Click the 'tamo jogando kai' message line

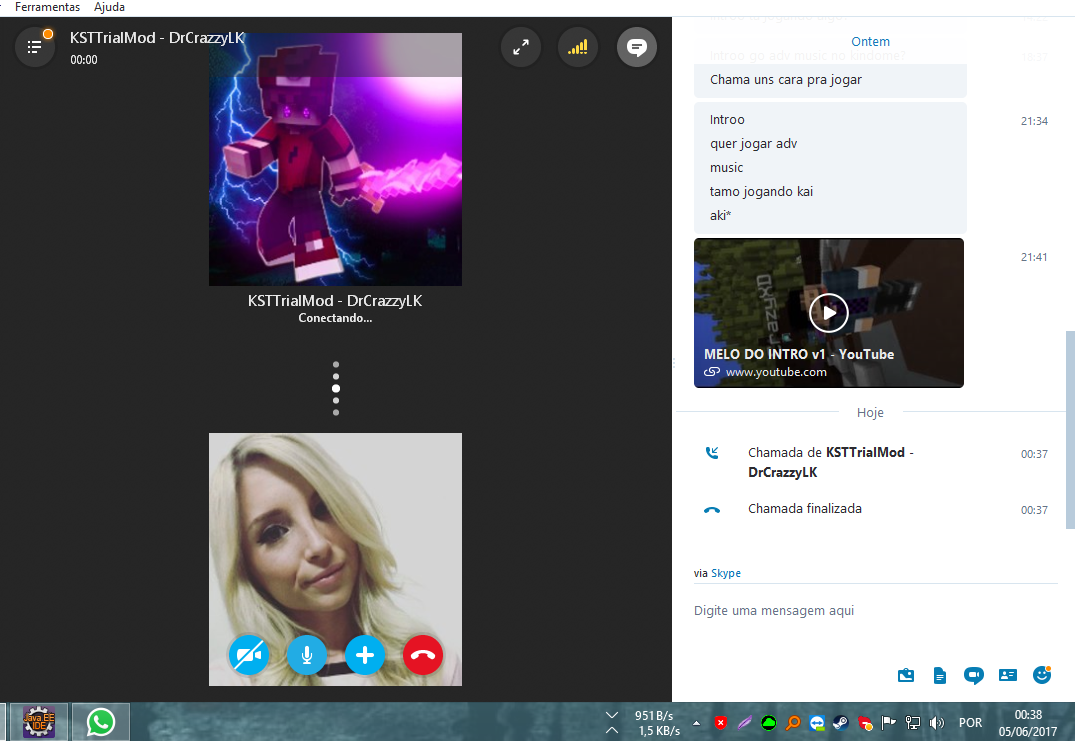pyautogui.click(x=761, y=191)
